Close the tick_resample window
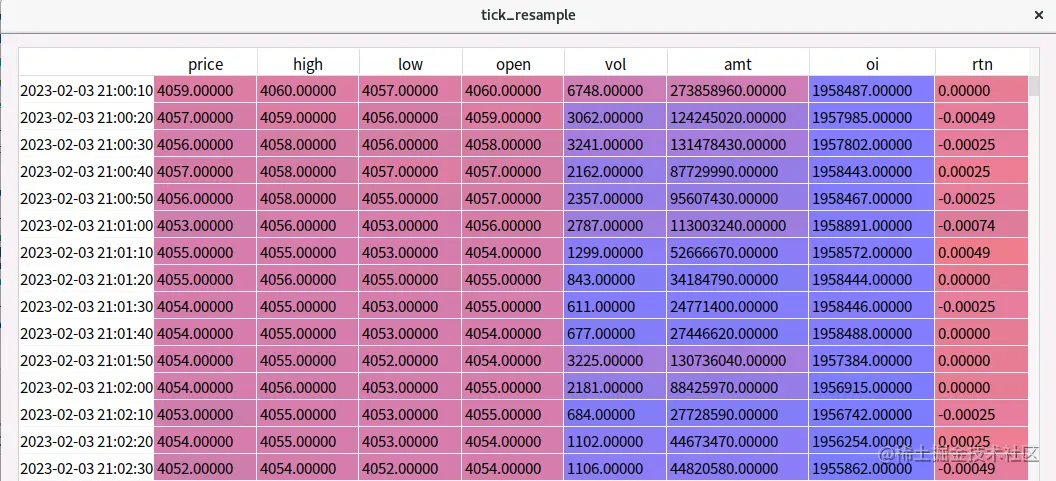Image resolution: width=1056 pixels, height=481 pixels. coord(1039,15)
